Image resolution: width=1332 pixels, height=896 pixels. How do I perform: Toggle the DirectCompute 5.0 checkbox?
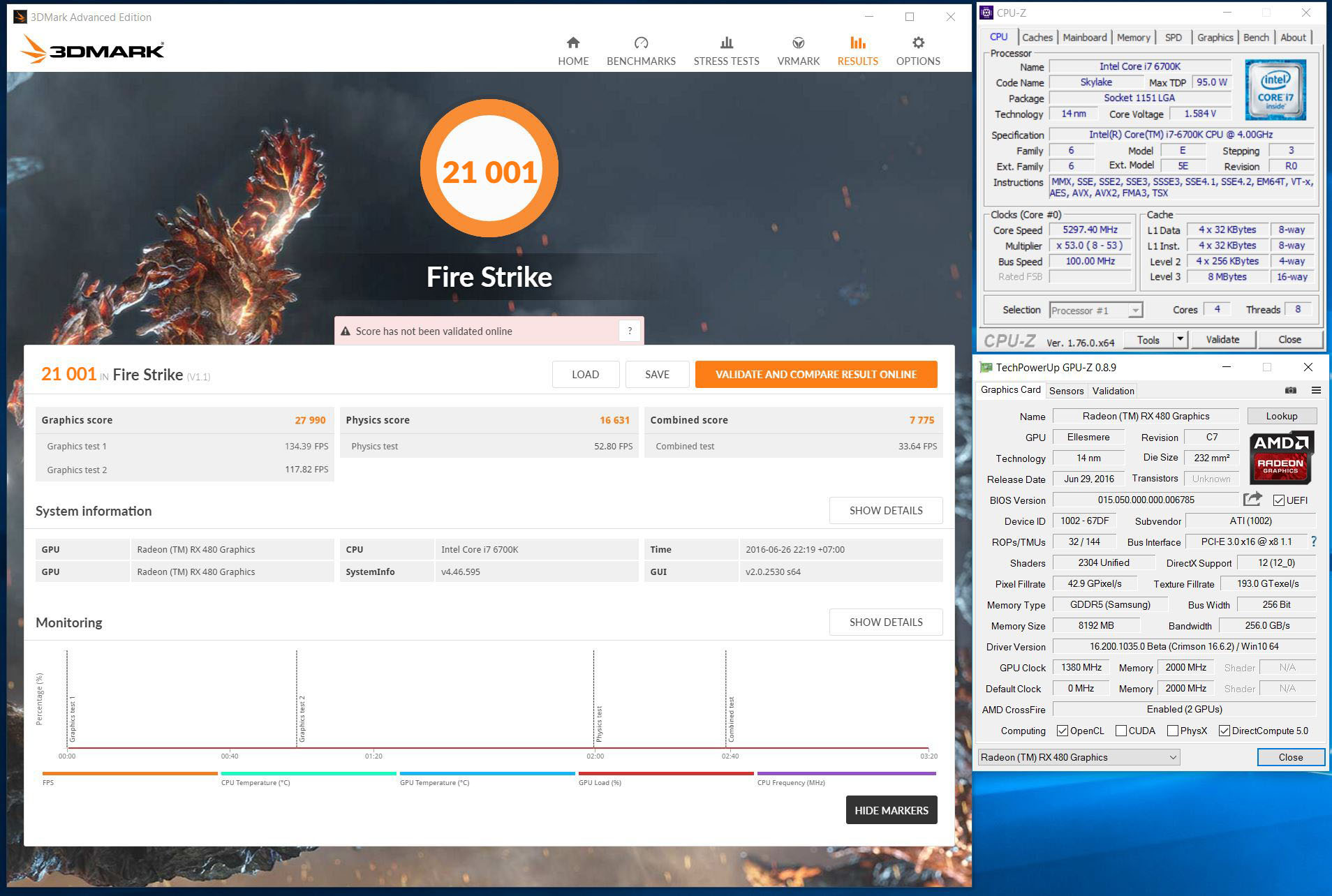1224,731
